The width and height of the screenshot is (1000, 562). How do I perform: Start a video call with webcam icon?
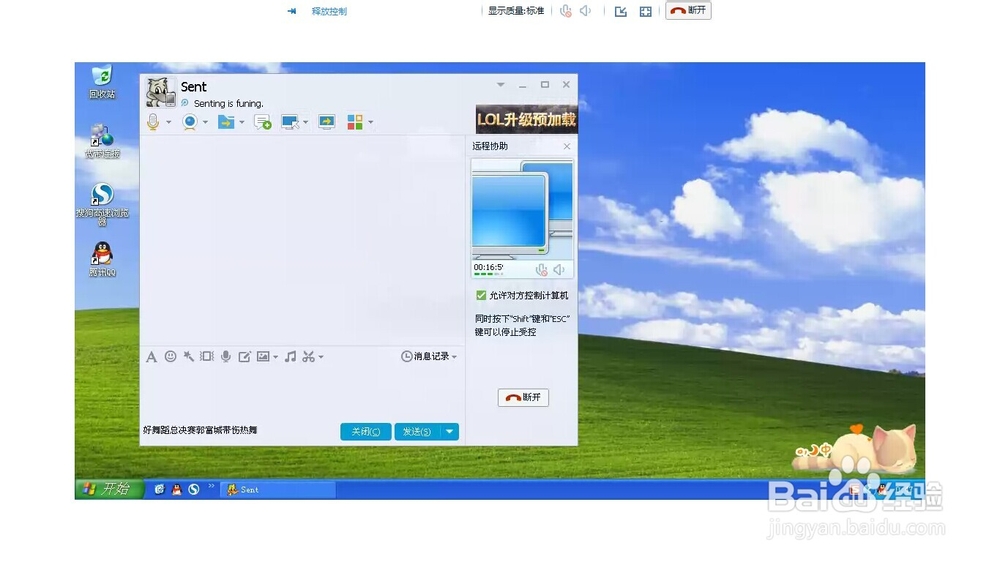189,121
